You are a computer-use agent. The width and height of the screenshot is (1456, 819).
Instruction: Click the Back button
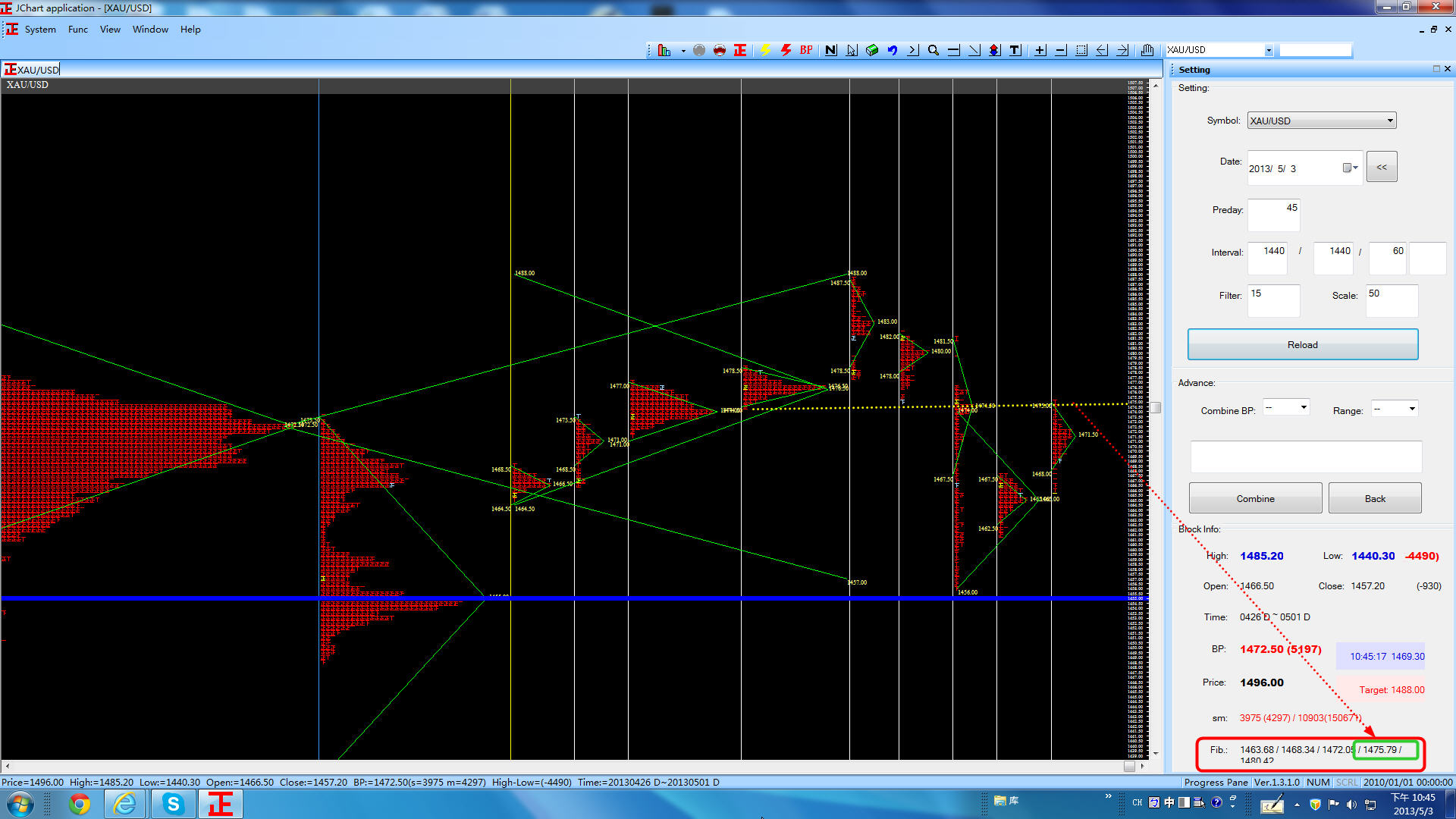pos(1375,498)
